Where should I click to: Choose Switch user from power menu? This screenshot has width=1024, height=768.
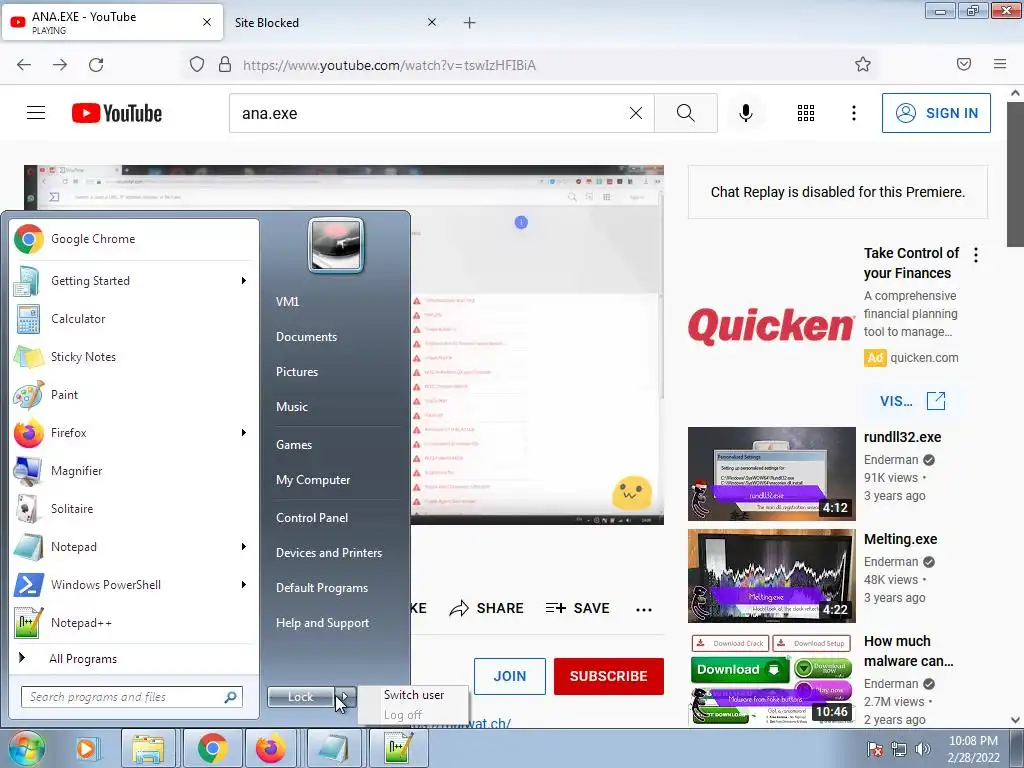(x=414, y=695)
